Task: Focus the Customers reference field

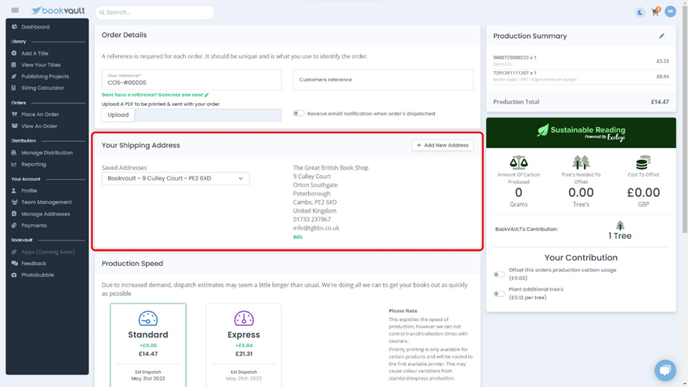Action: coord(383,80)
